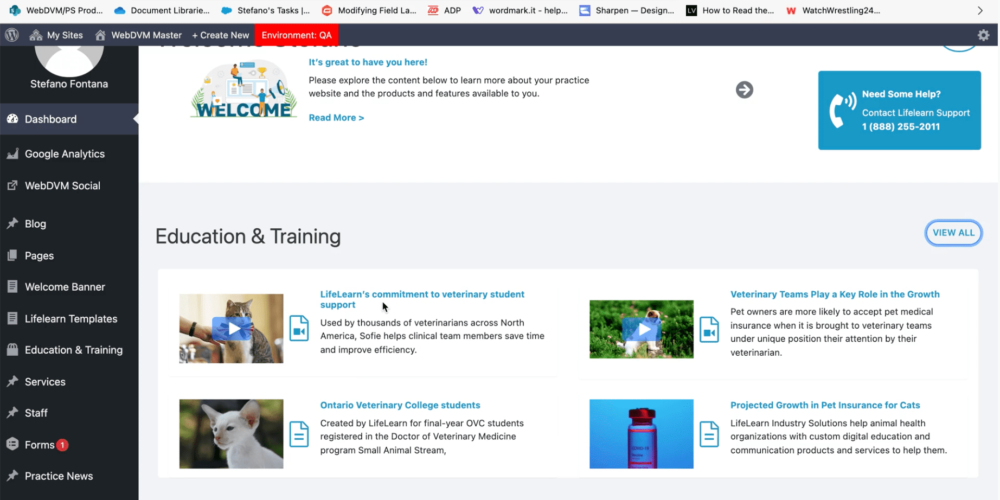Open the ADP bookmark
Image resolution: width=1000 pixels, height=500 pixels.
pos(444,10)
